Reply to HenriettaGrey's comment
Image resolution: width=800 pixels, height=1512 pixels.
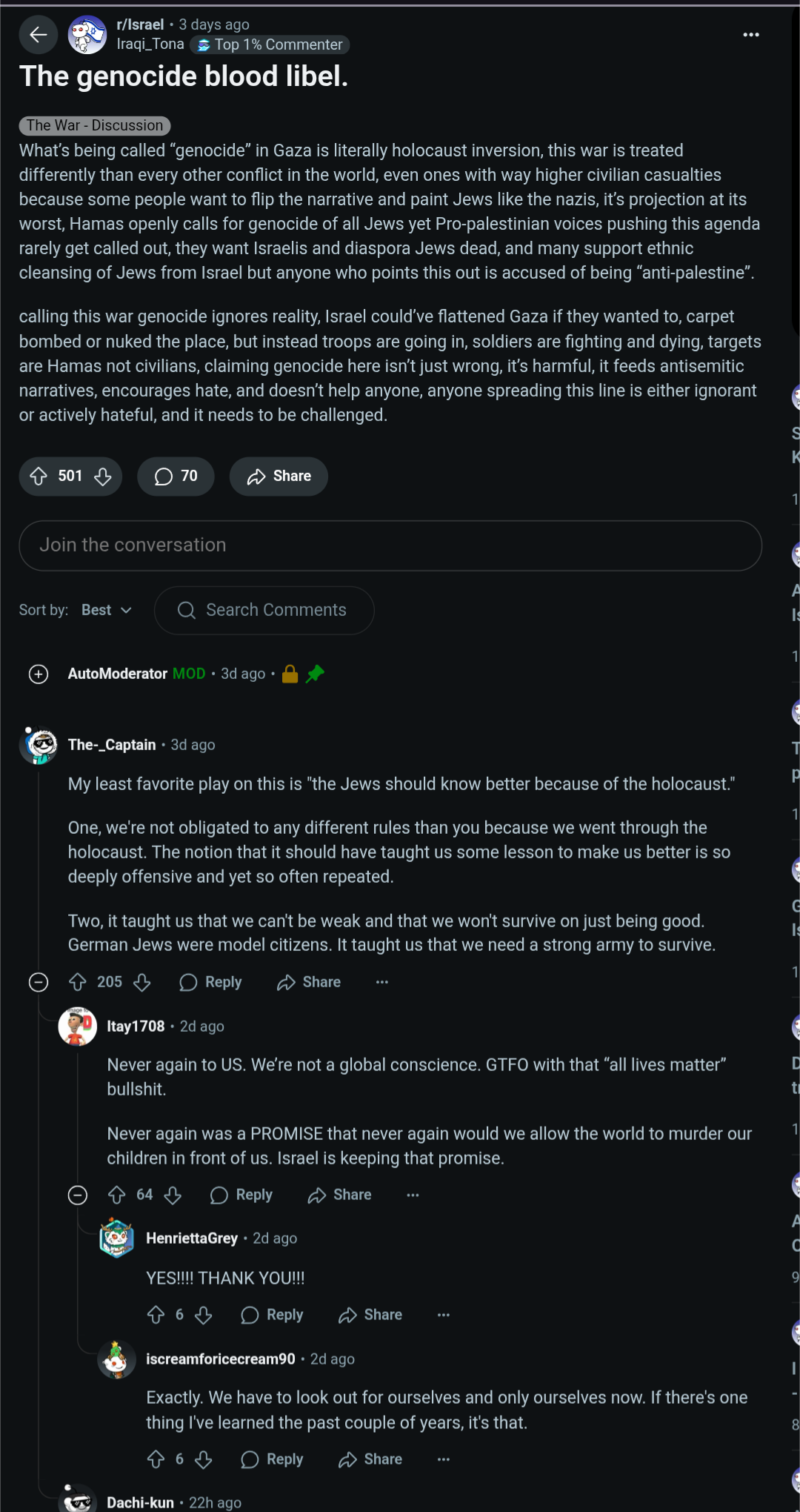pyautogui.click(x=273, y=1315)
